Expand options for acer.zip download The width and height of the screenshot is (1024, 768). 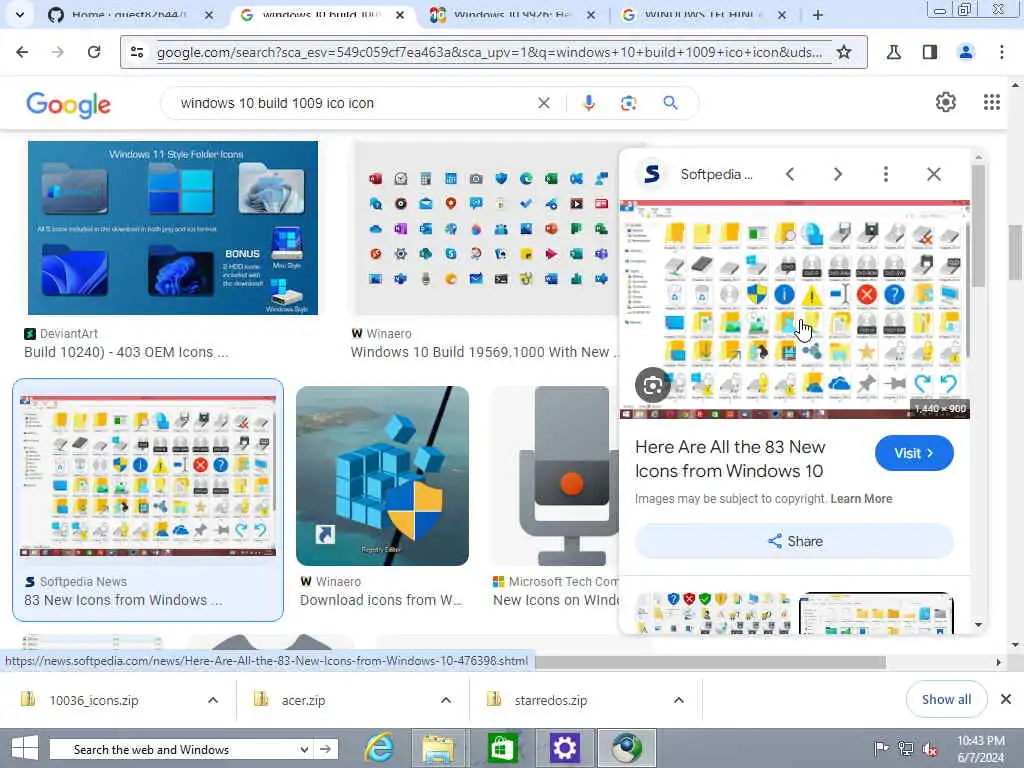(446, 700)
